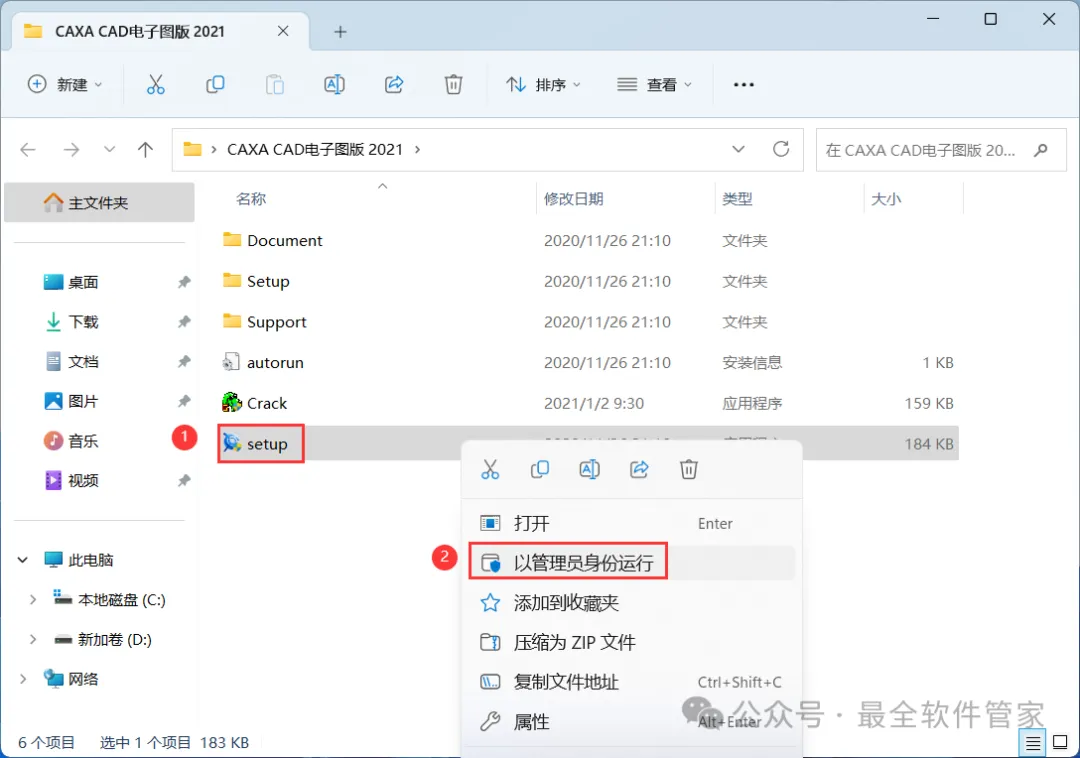This screenshot has height=758, width=1080.
Task: Expand the 网络 tree node
Action: pos(23,679)
